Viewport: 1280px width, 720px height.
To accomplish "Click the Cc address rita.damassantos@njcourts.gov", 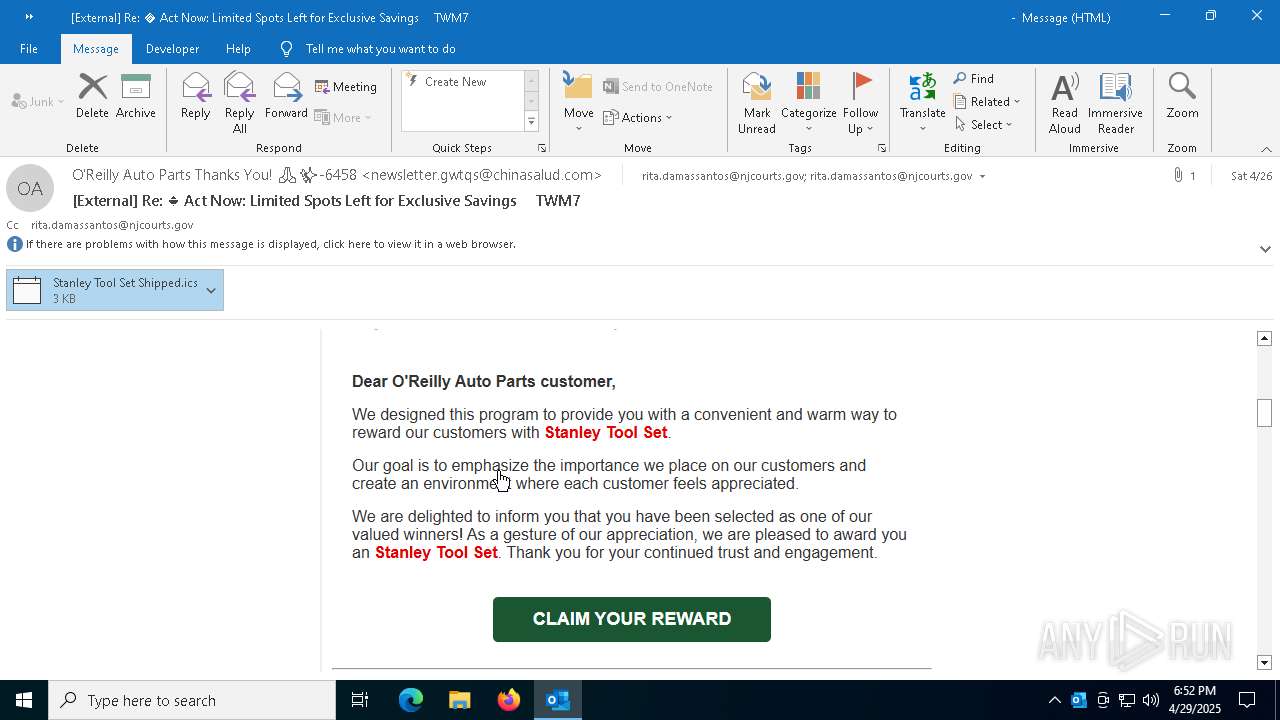I will (x=112, y=225).
